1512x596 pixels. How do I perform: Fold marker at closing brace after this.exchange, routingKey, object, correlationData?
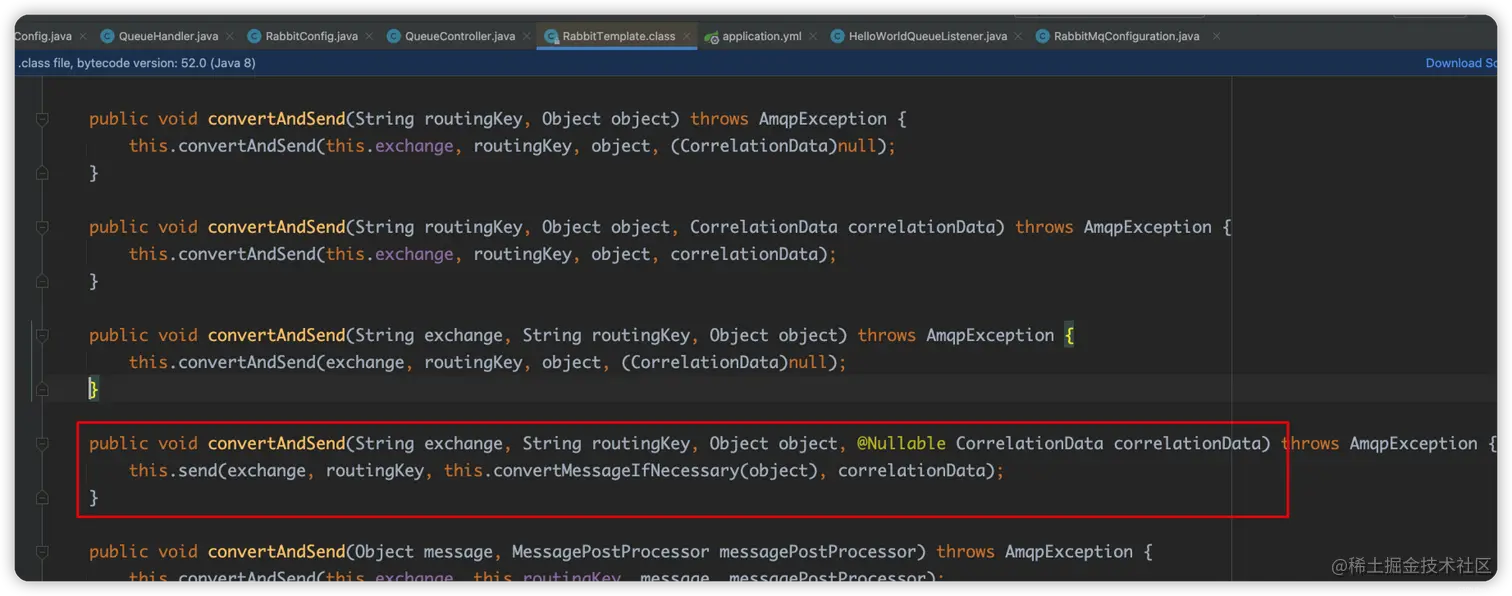pyautogui.click(x=42, y=281)
